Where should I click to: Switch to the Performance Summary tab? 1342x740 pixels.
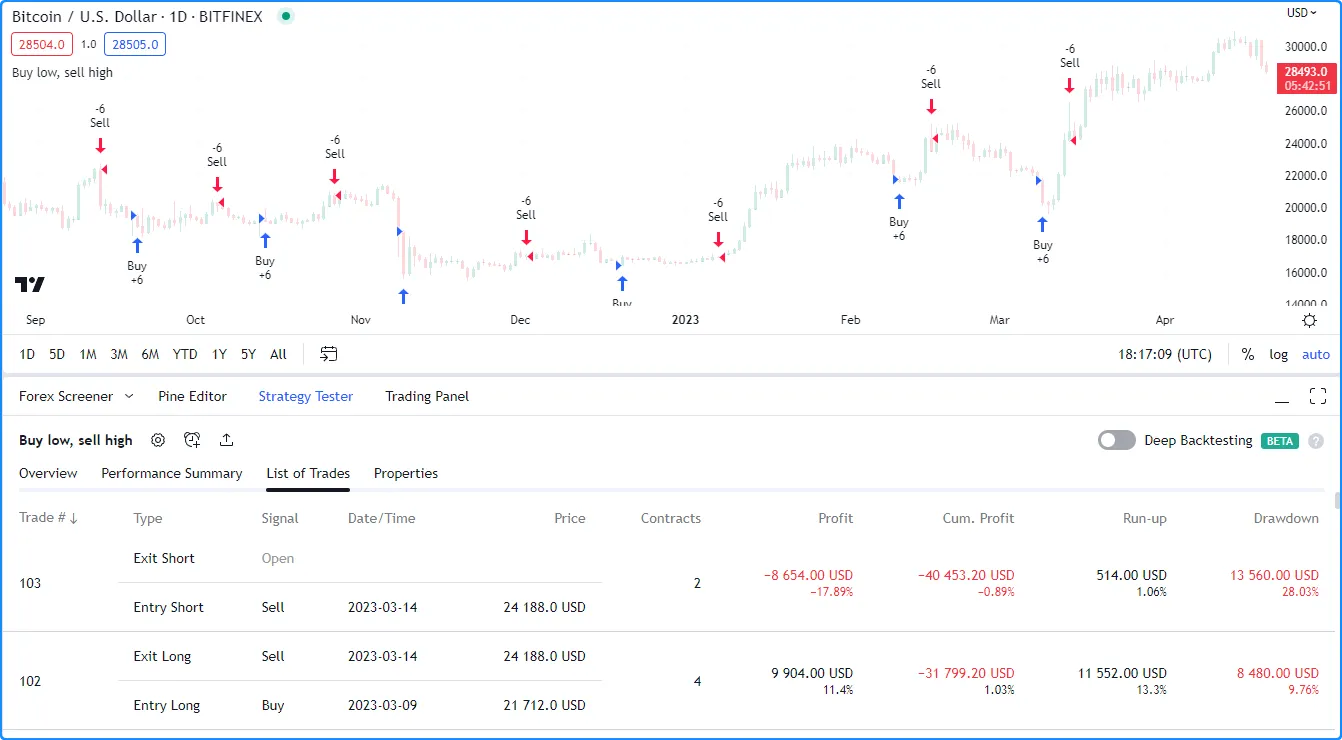pos(172,473)
